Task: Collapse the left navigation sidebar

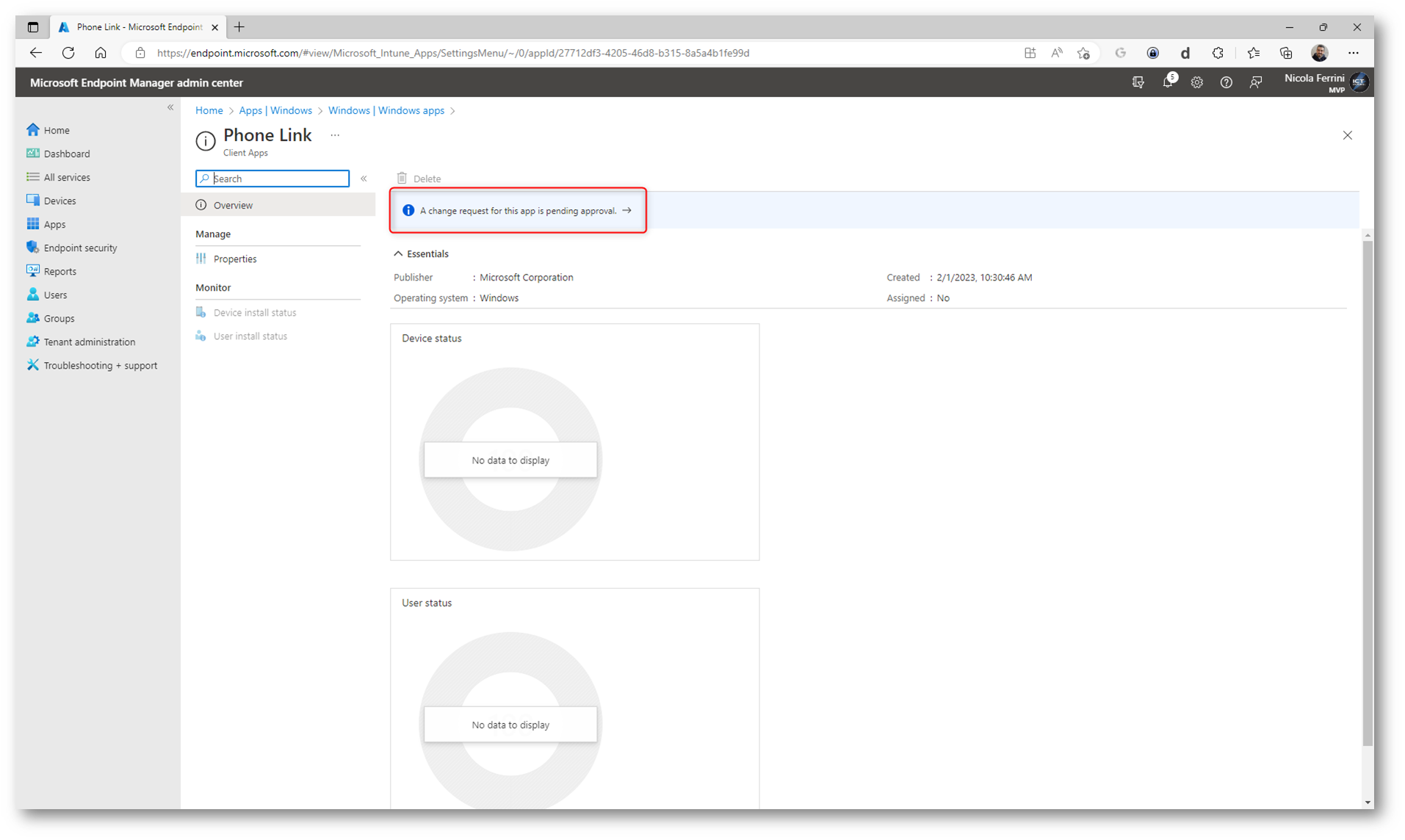Action: coord(170,107)
